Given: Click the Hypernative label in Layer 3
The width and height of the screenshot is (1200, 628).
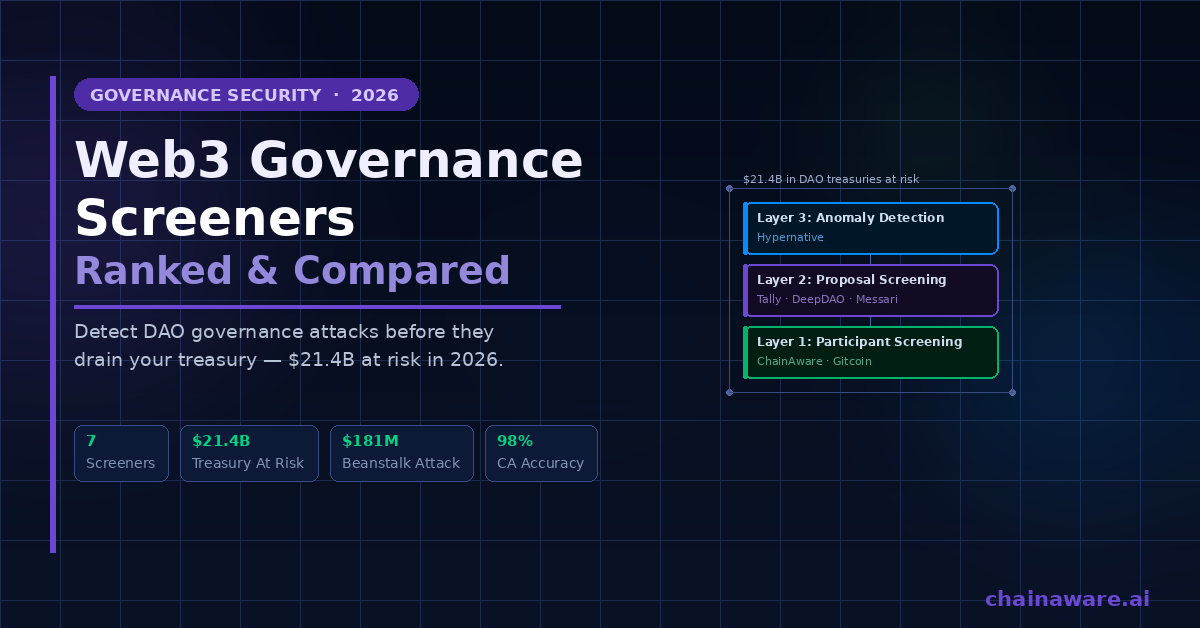Looking at the screenshot, I should tap(790, 238).
